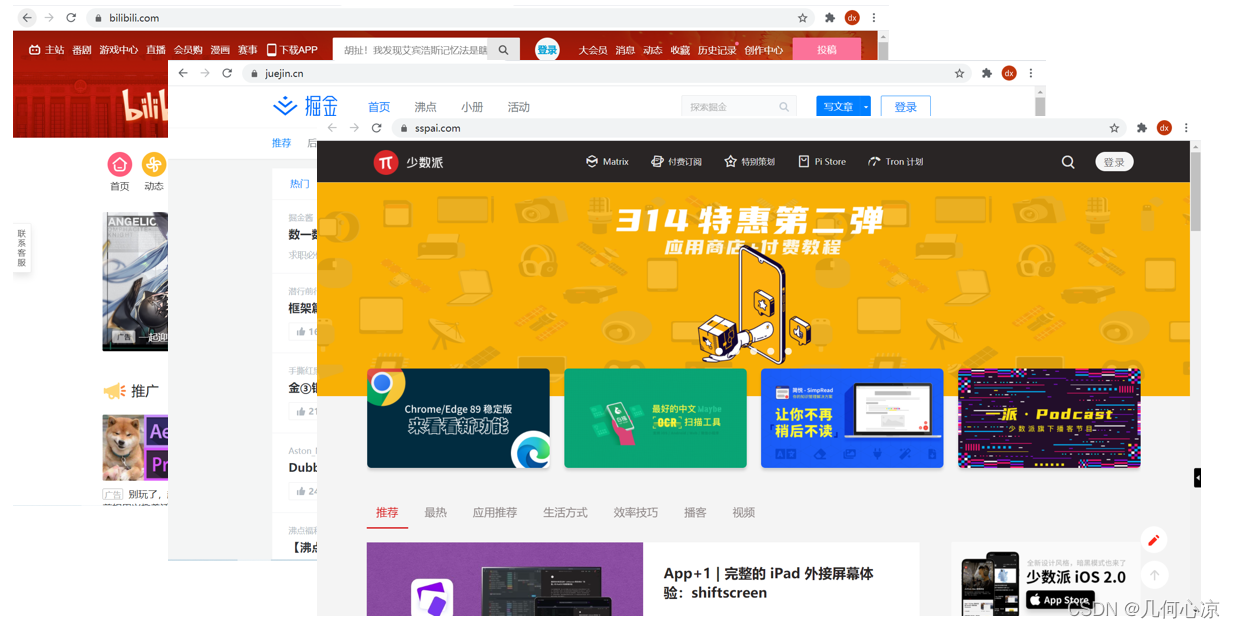Select the 活动 tab on juejin
This screenshot has width=1235, height=628.
click(518, 107)
